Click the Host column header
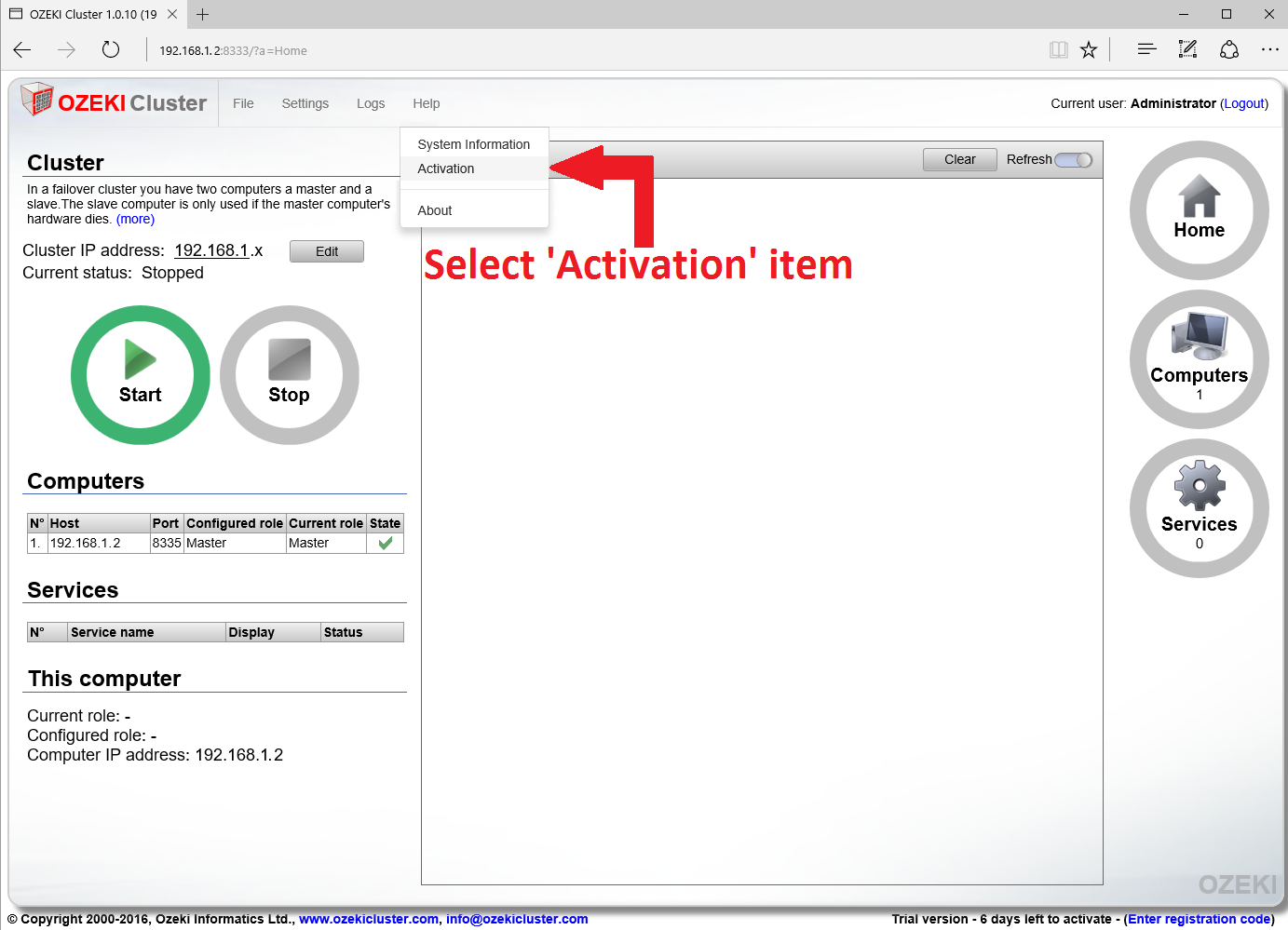The height and width of the screenshot is (930, 1288). [99, 523]
